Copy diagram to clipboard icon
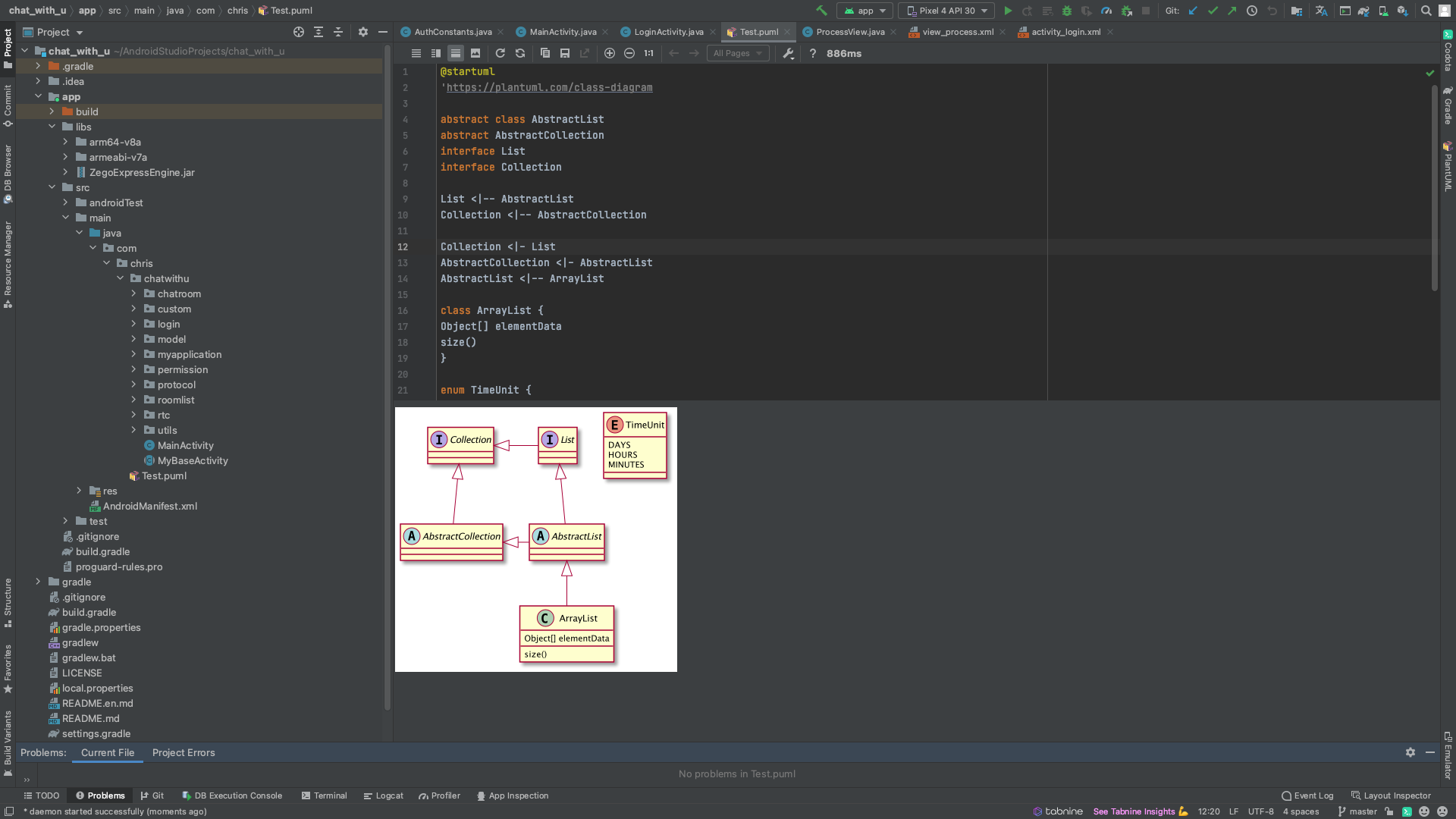The image size is (1456, 819). 544,53
